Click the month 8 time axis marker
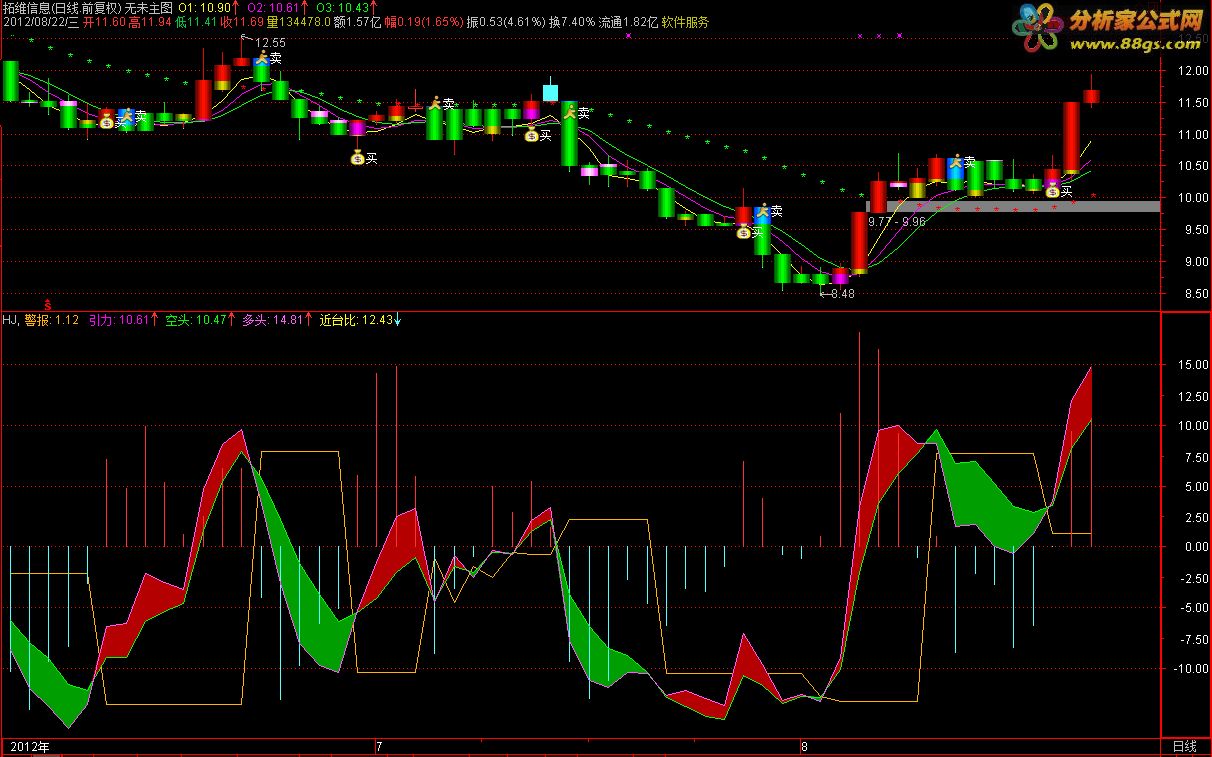Image resolution: width=1212 pixels, height=757 pixels. (805, 747)
